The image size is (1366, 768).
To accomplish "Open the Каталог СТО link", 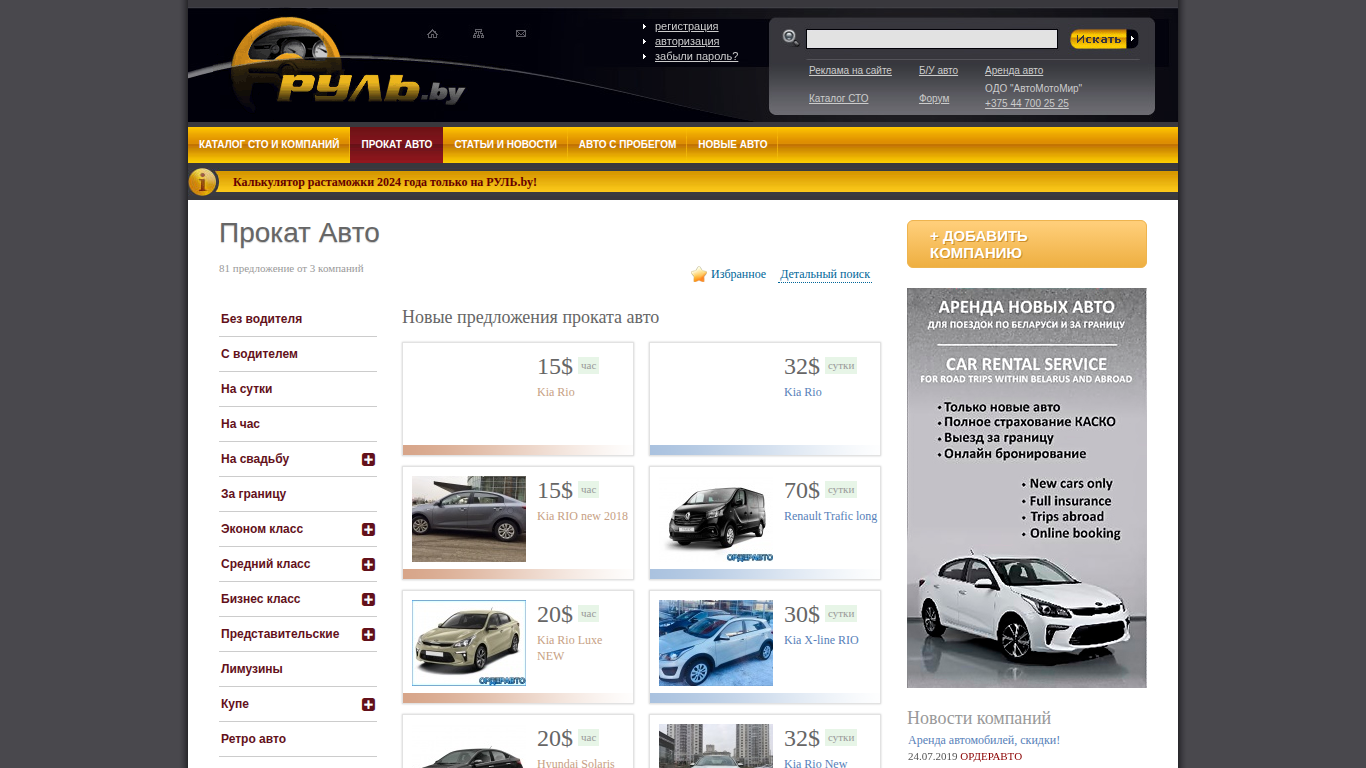I will [839, 99].
